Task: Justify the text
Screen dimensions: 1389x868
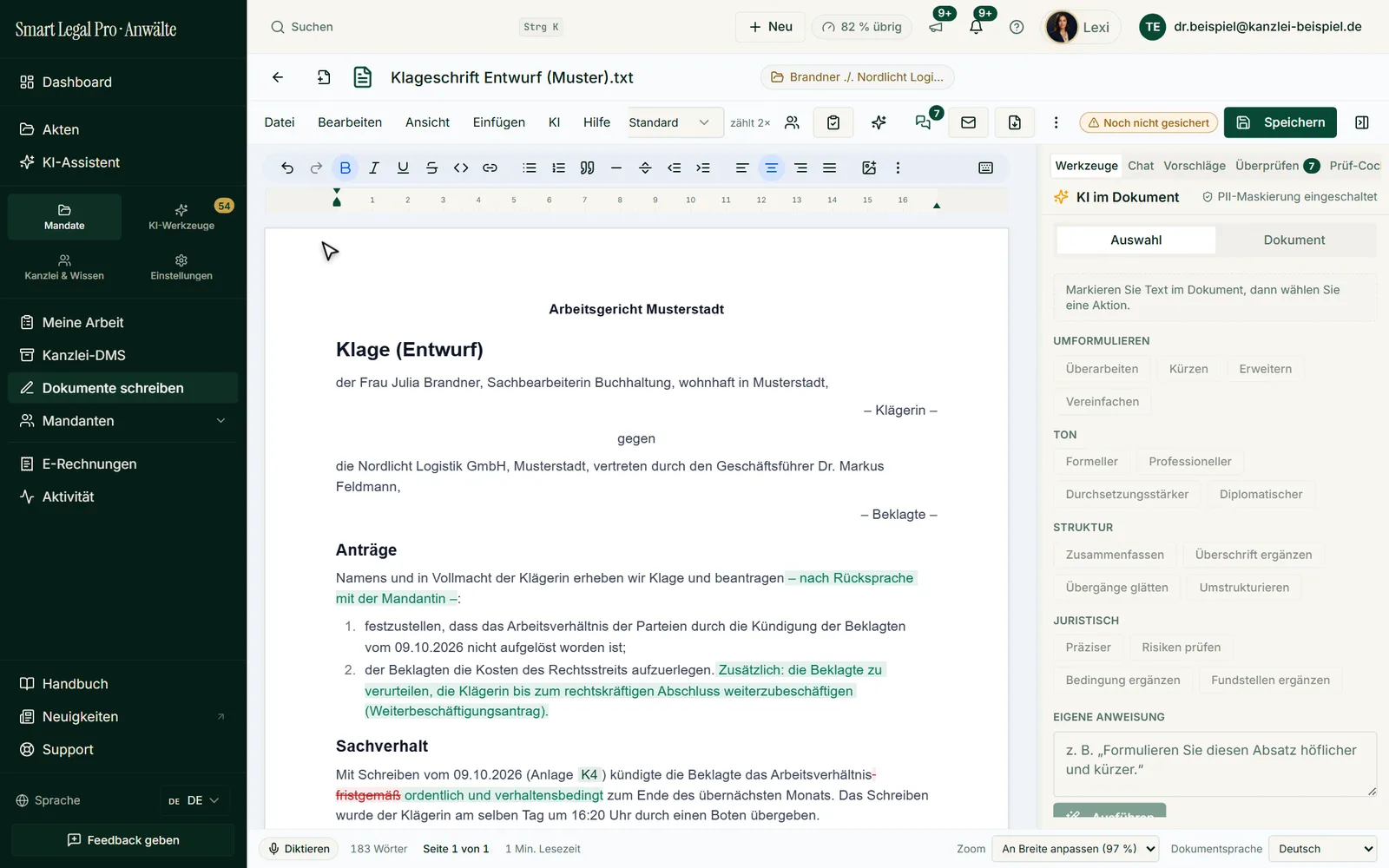Action: coord(829,168)
